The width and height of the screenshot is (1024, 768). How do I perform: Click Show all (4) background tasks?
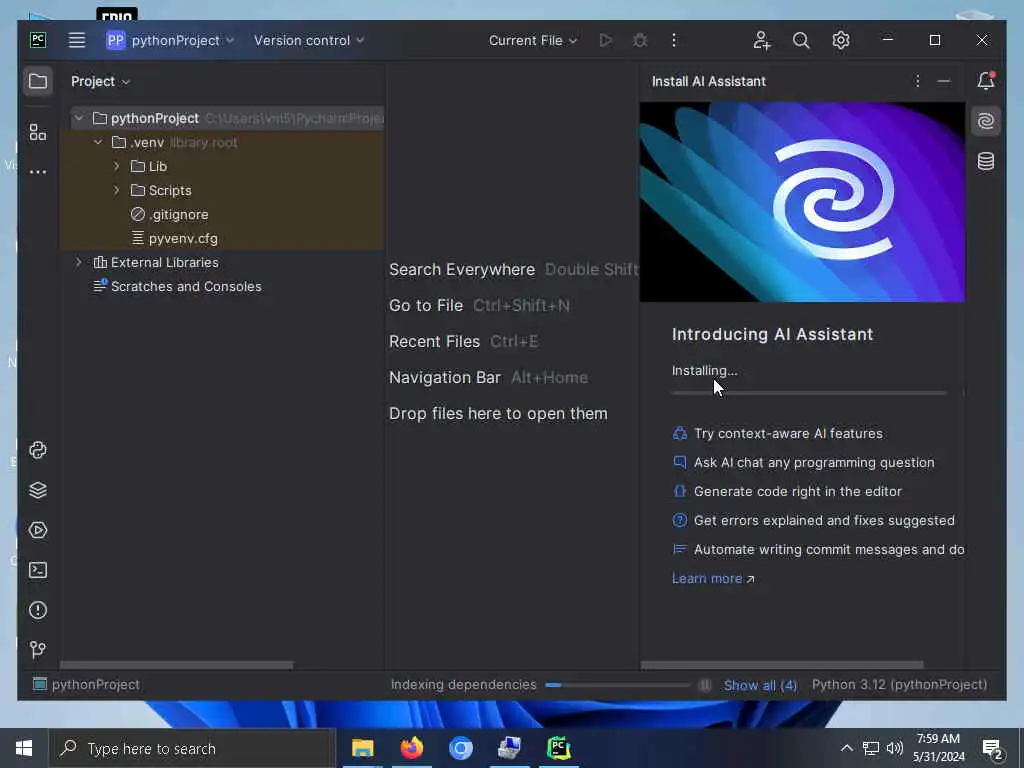[760, 685]
